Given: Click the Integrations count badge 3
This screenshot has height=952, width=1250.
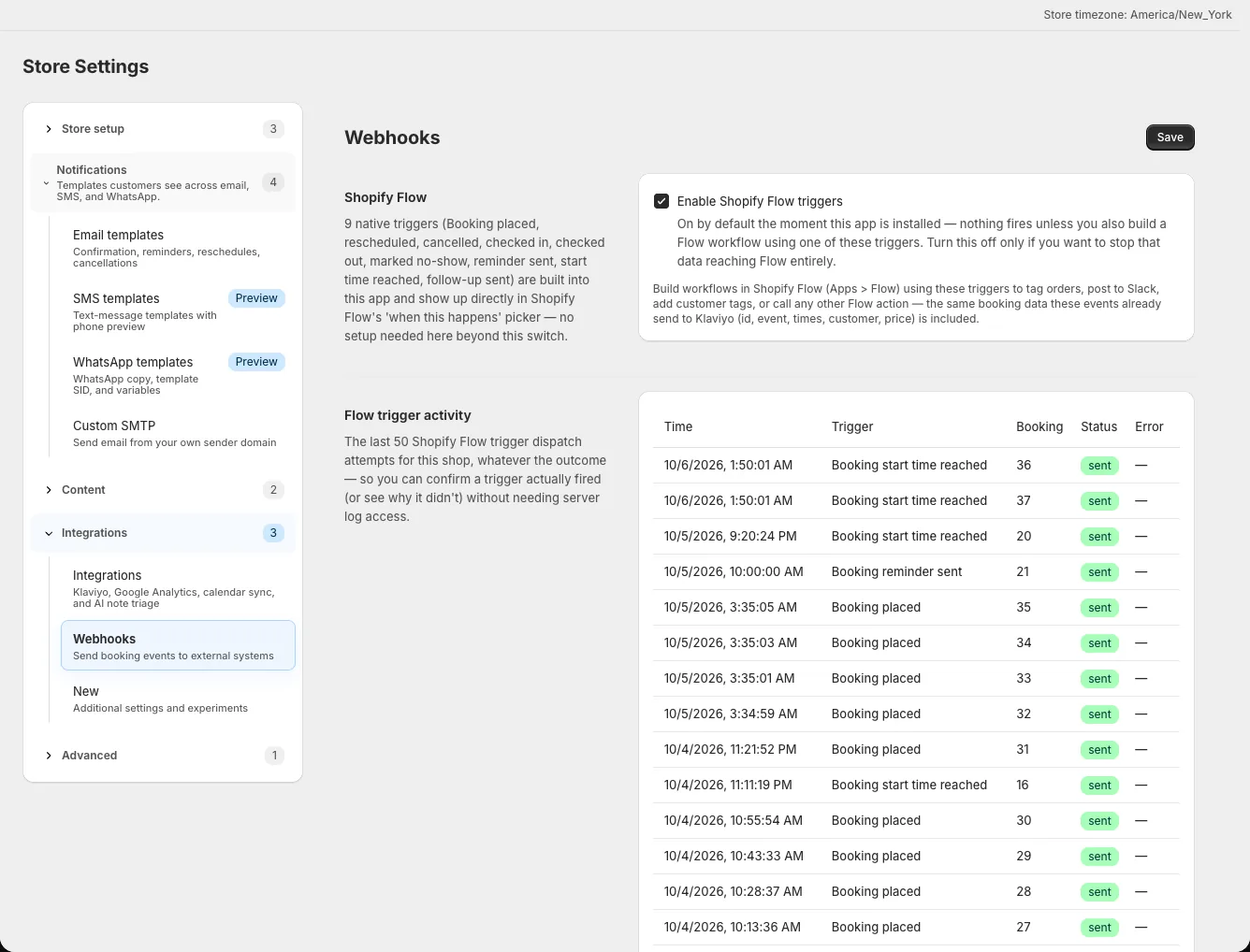Looking at the screenshot, I should (273, 533).
